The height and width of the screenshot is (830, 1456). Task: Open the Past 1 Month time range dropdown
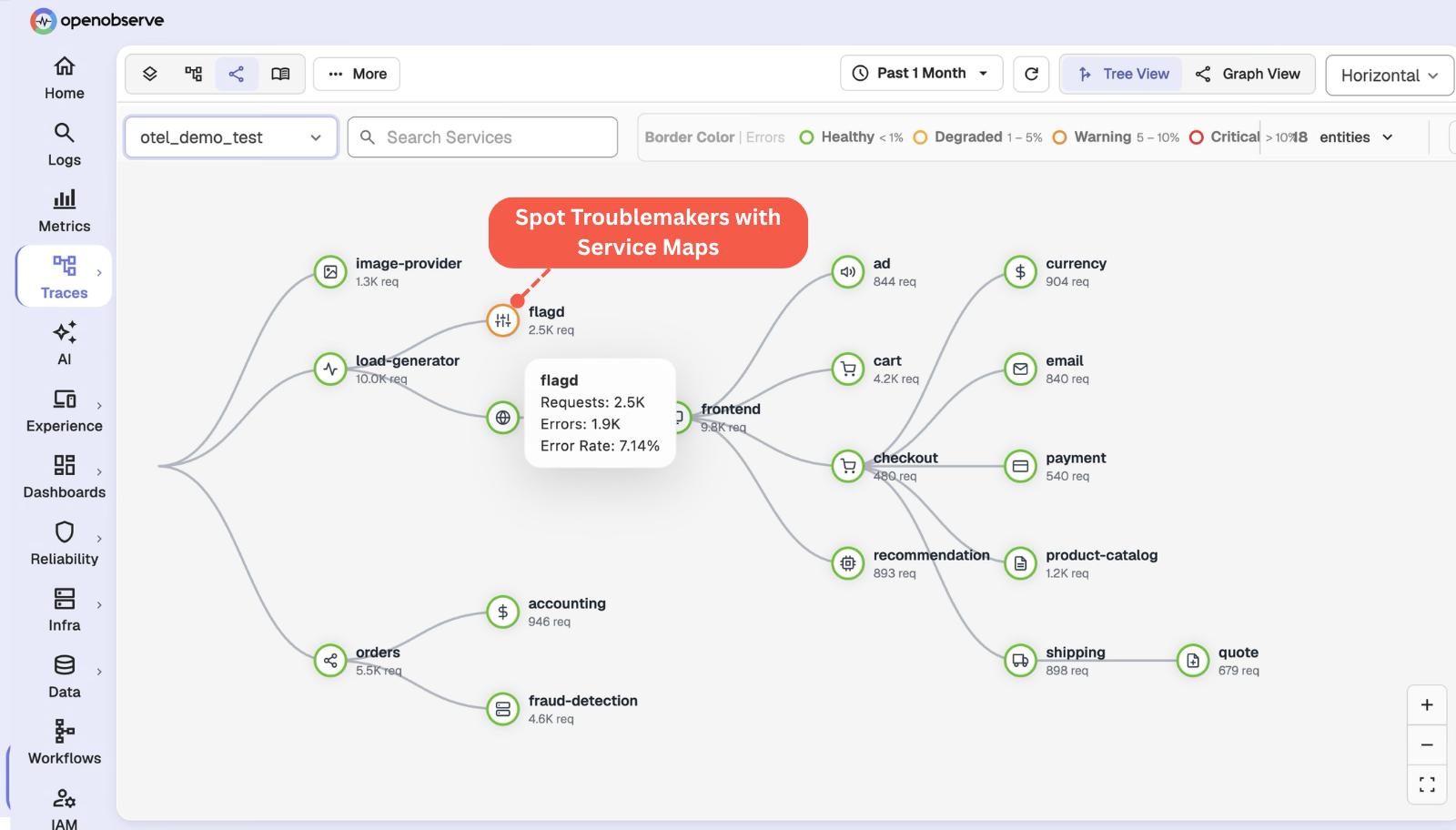click(x=921, y=73)
